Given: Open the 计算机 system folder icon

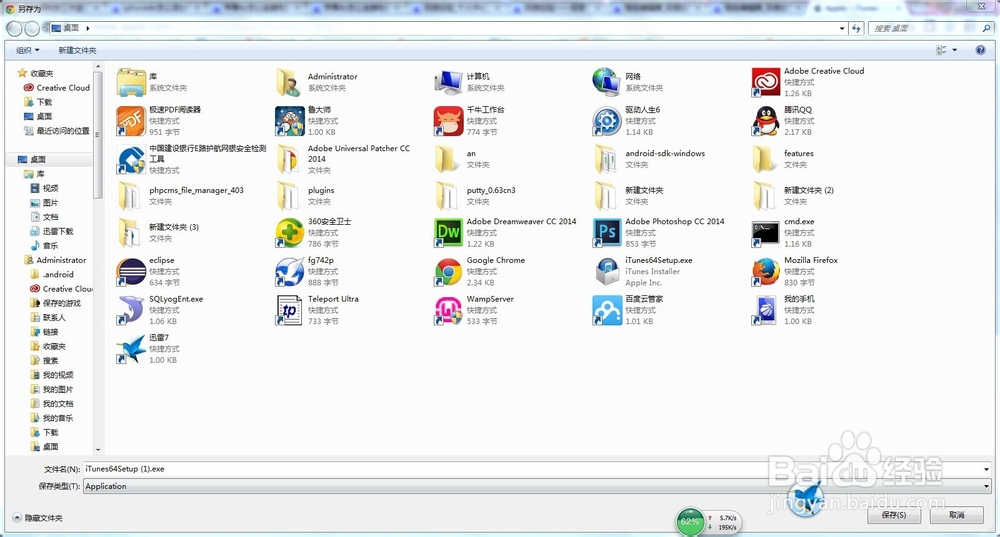Looking at the screenshot, I should (x=448, y=82).
